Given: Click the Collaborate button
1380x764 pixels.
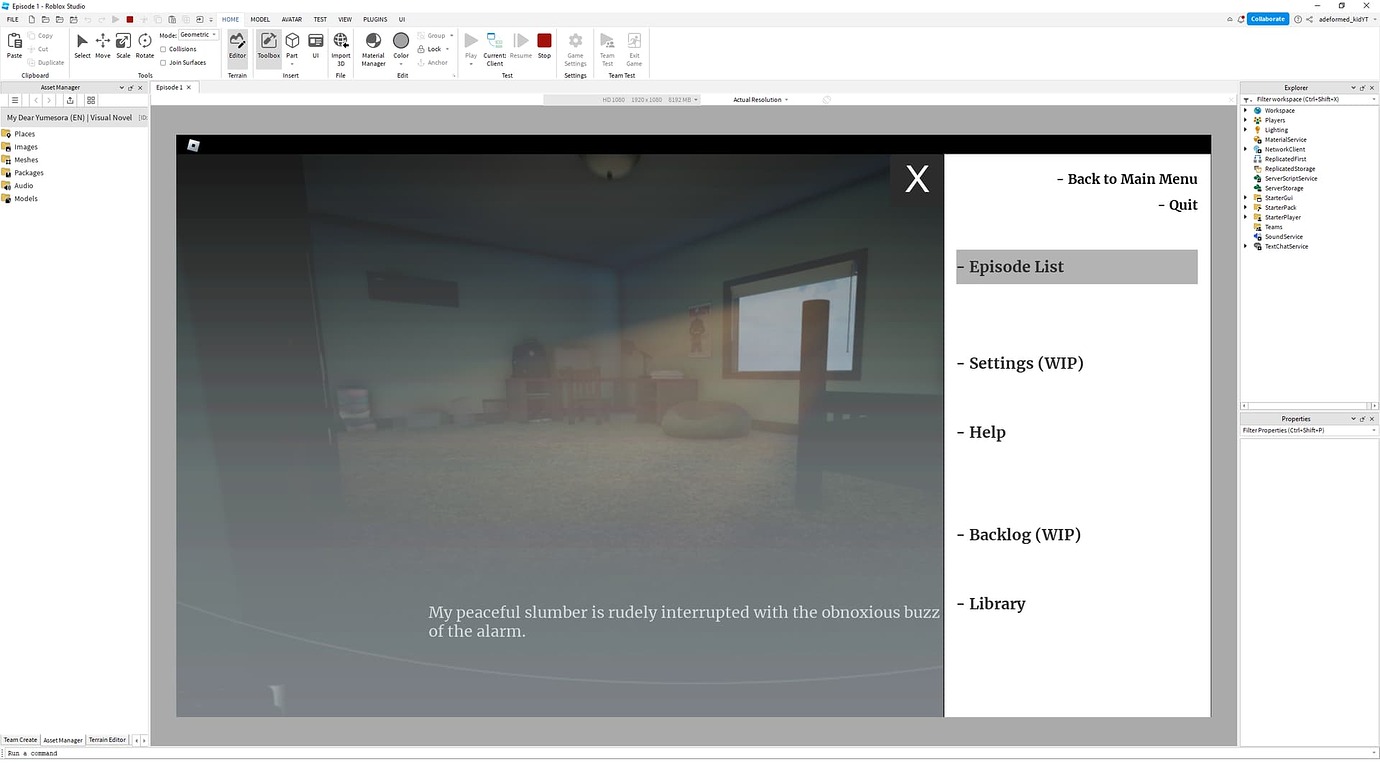Looking at the screenshot, I should 1266,18.
